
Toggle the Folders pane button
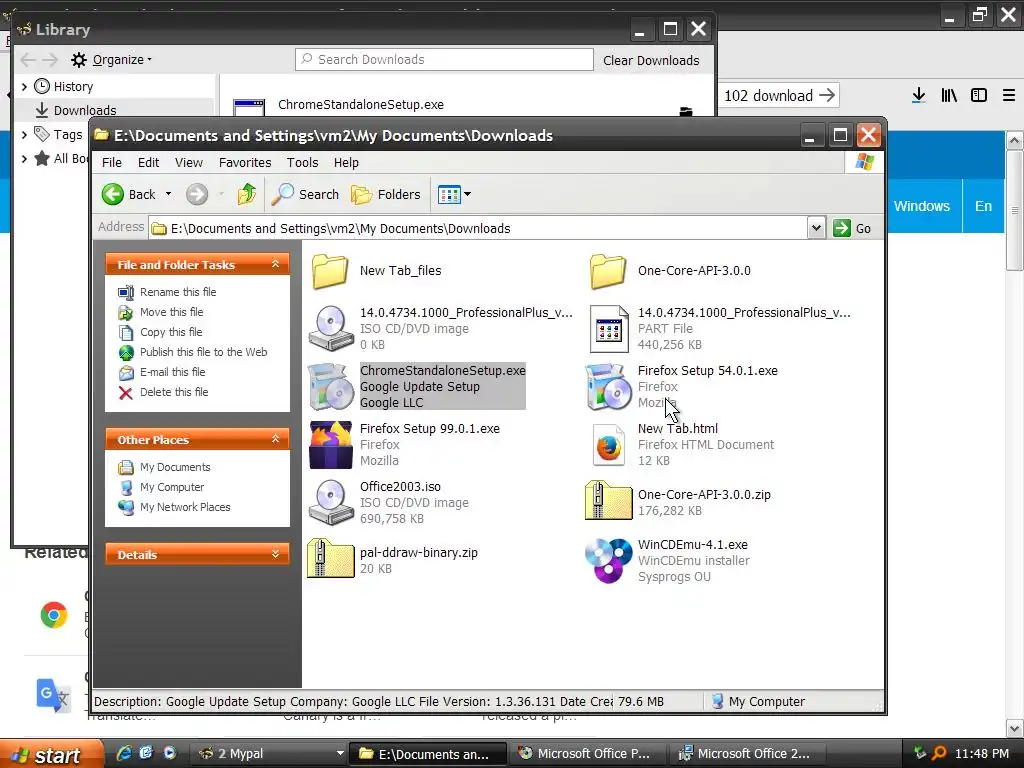tap(385, 195)
